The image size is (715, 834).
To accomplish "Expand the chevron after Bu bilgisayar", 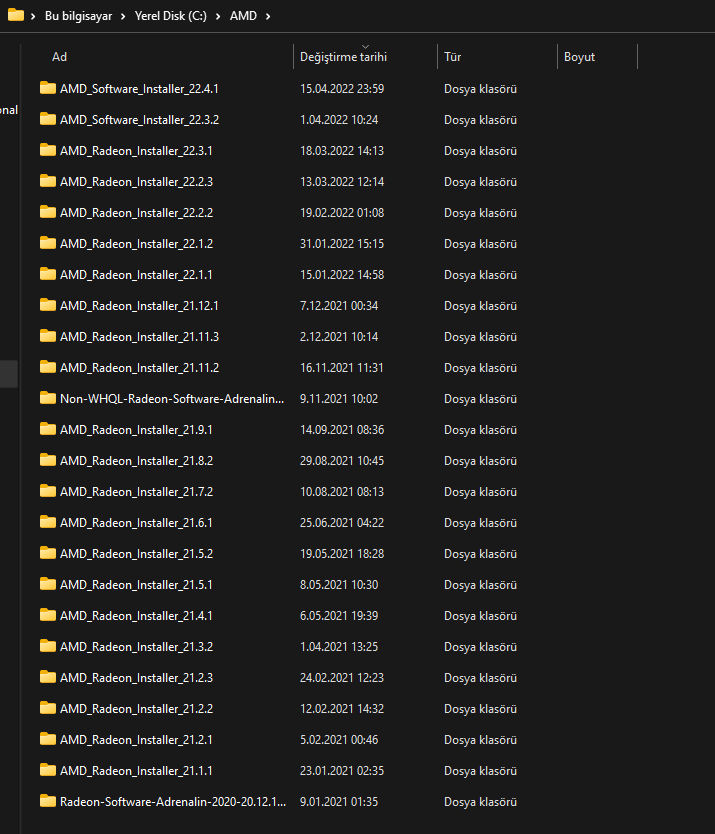I will (123, 16).
